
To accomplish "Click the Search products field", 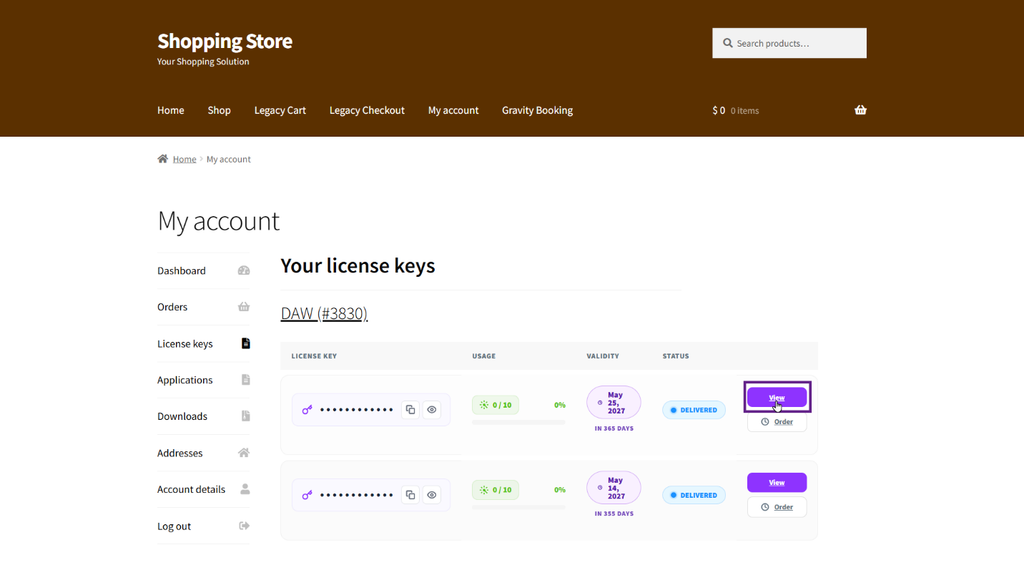I will click(790, 43).
